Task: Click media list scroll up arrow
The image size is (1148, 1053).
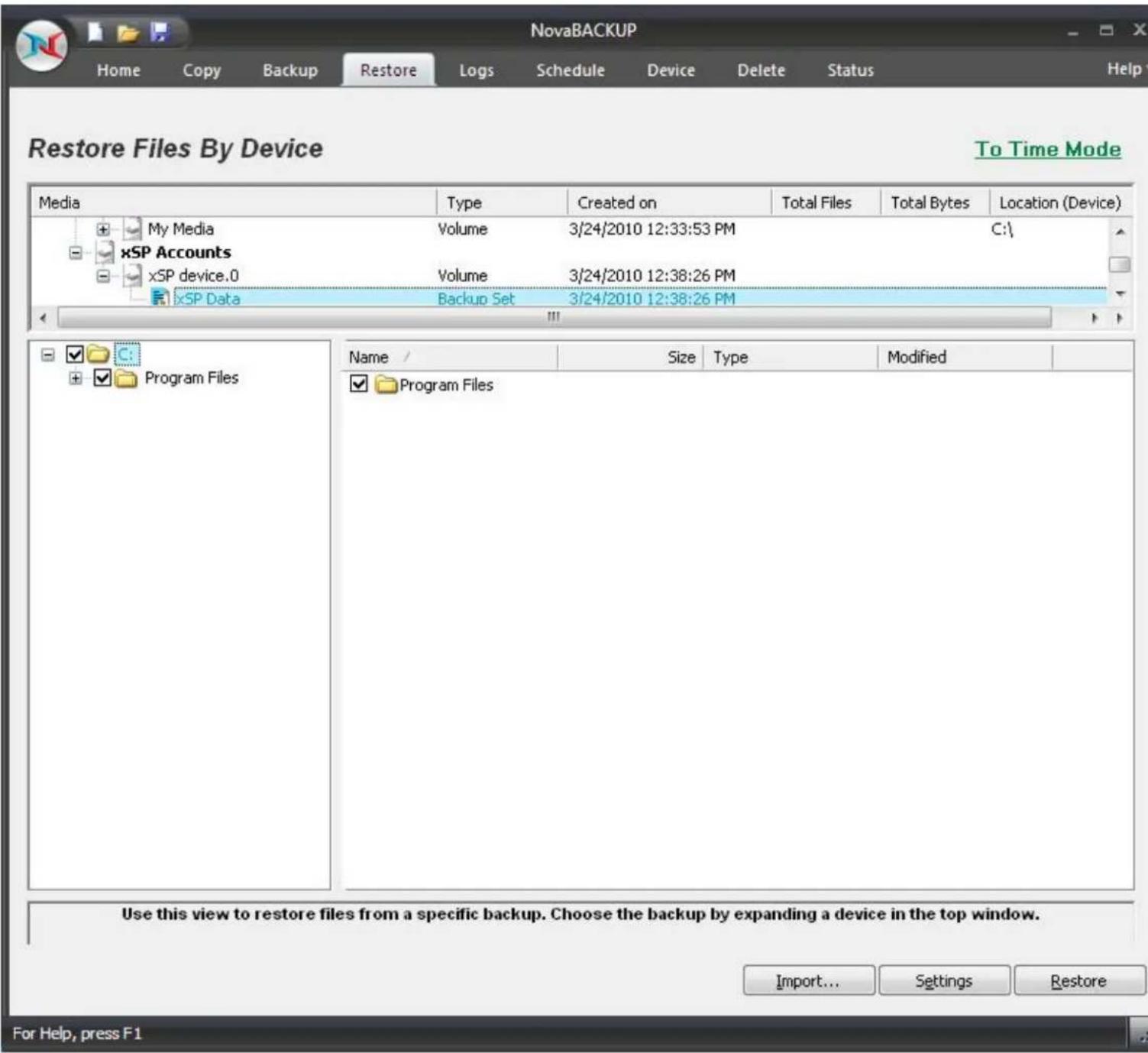Action: [x=1119, y=231]
